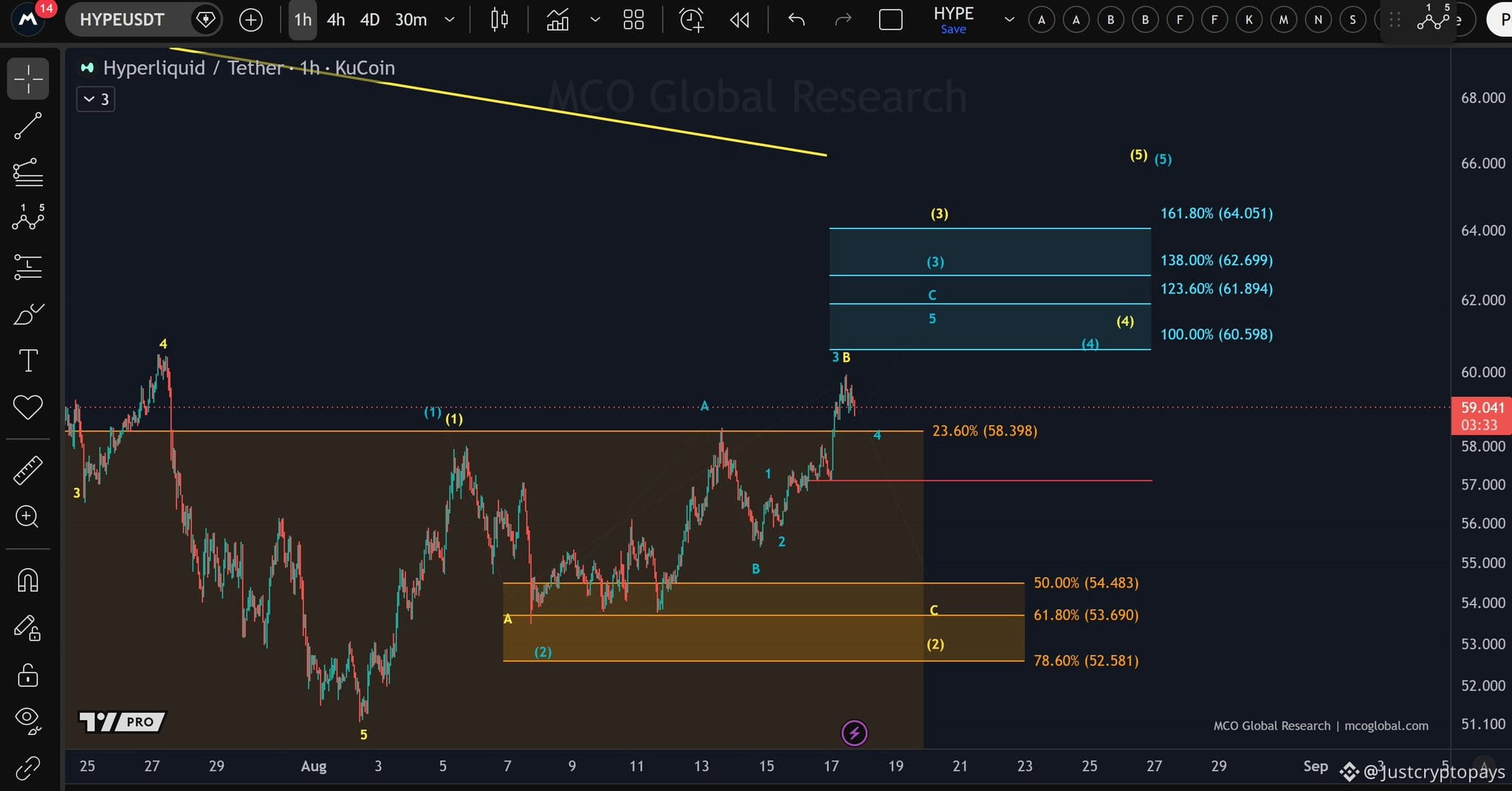1512x791 pixels.
Task: Toggle stay in drawing mode pencil-lock
Action: click(28, 628)
